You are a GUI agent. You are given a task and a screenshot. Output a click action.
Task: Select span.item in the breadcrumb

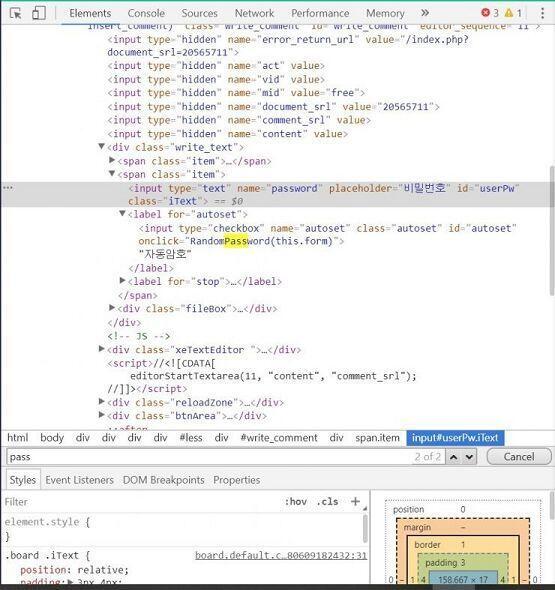point(377,438)
